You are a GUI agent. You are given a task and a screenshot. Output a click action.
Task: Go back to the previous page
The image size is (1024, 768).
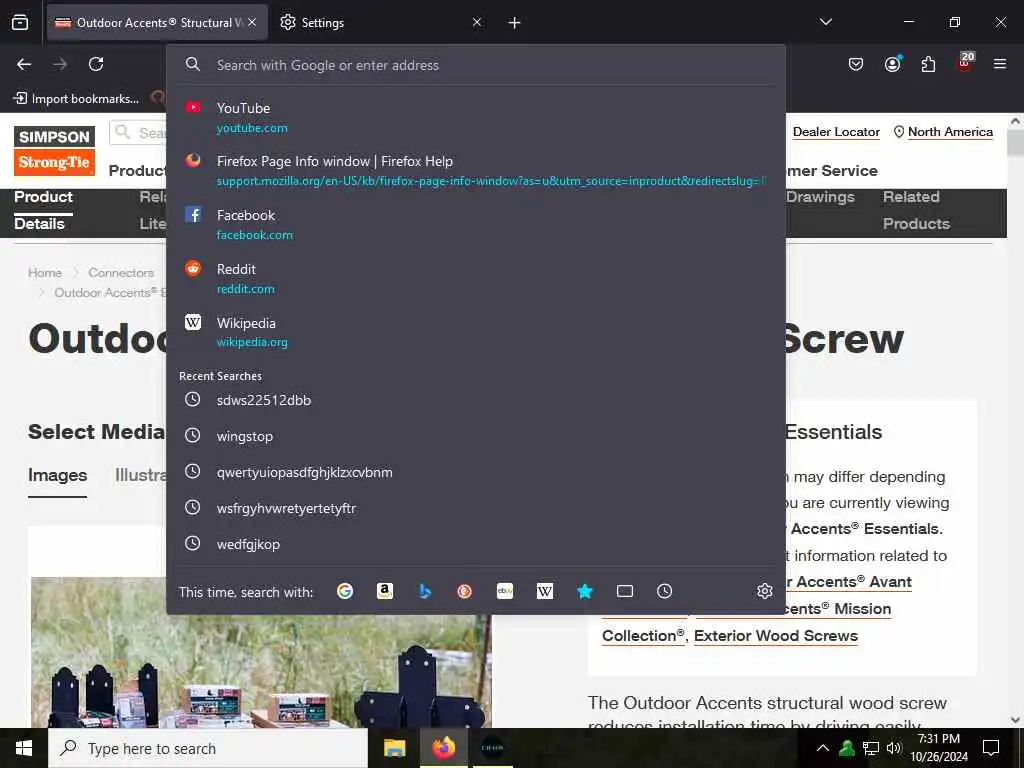pos(24,64)
